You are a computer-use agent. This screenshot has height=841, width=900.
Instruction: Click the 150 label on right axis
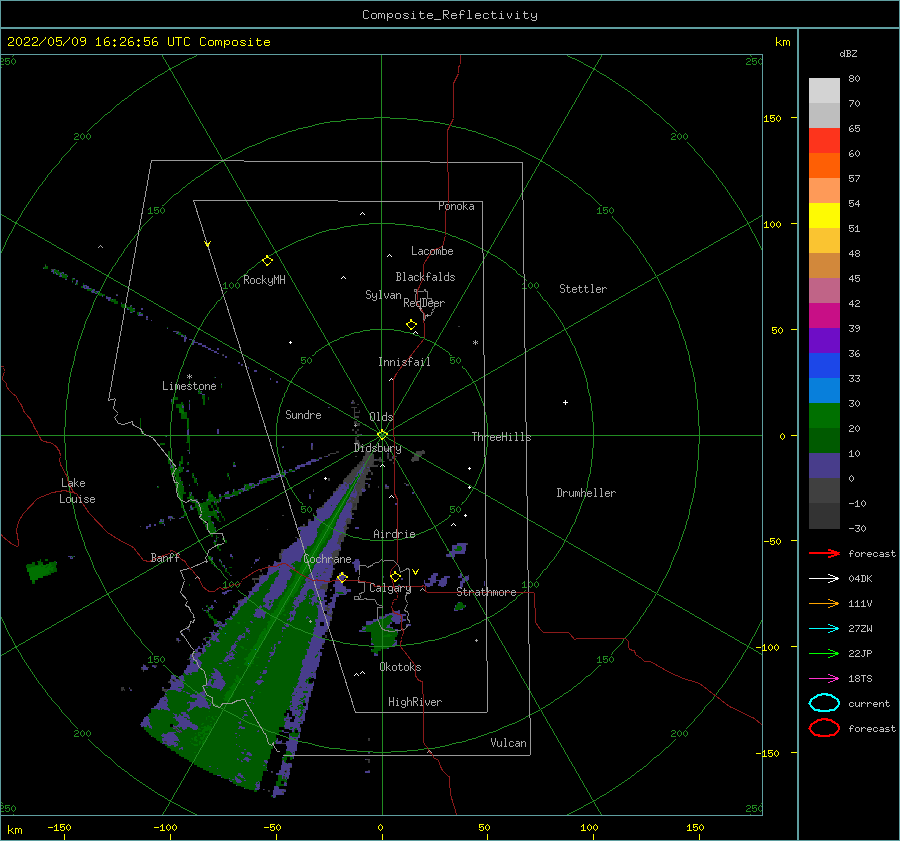pyautogui.click(x=772, y=118)
